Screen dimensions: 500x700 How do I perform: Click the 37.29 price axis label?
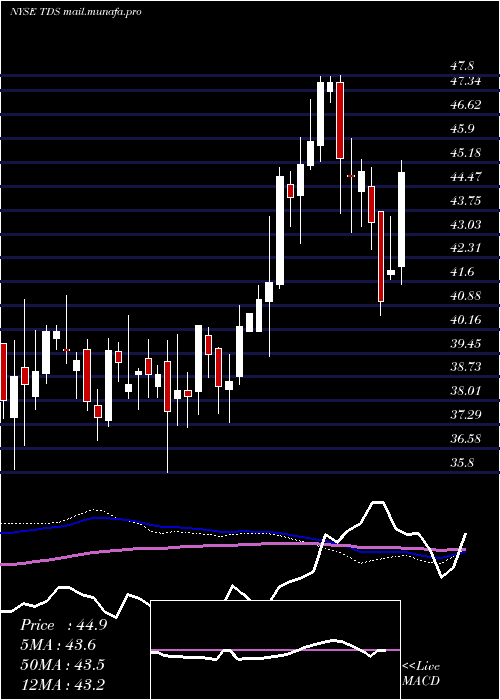(465, 415)
